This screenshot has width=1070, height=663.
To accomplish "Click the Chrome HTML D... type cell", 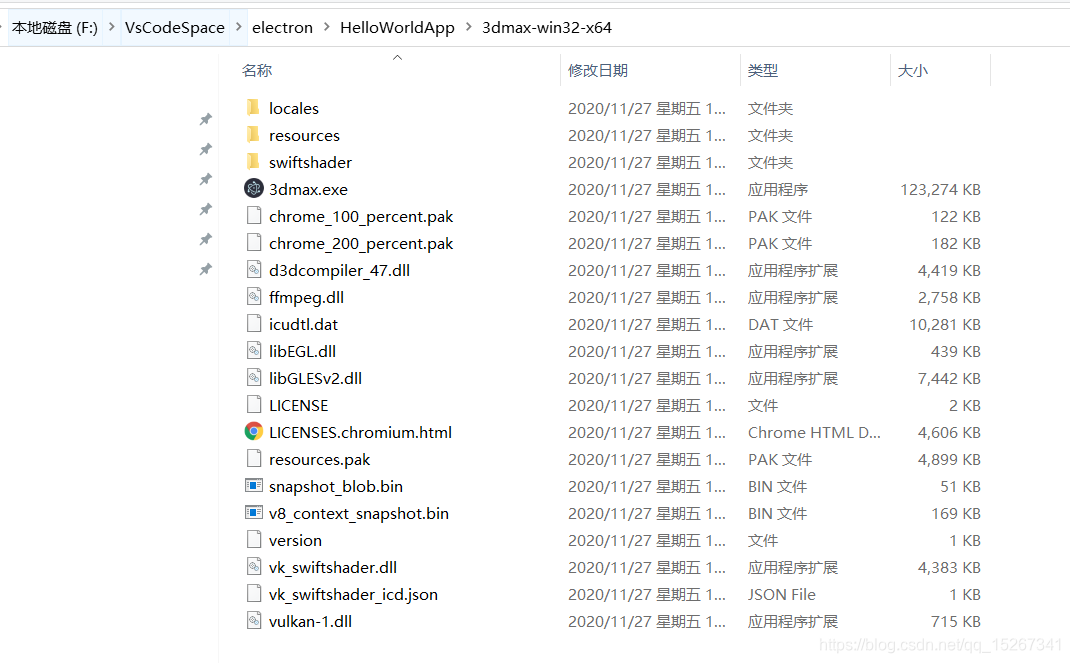I will (814, 432).
